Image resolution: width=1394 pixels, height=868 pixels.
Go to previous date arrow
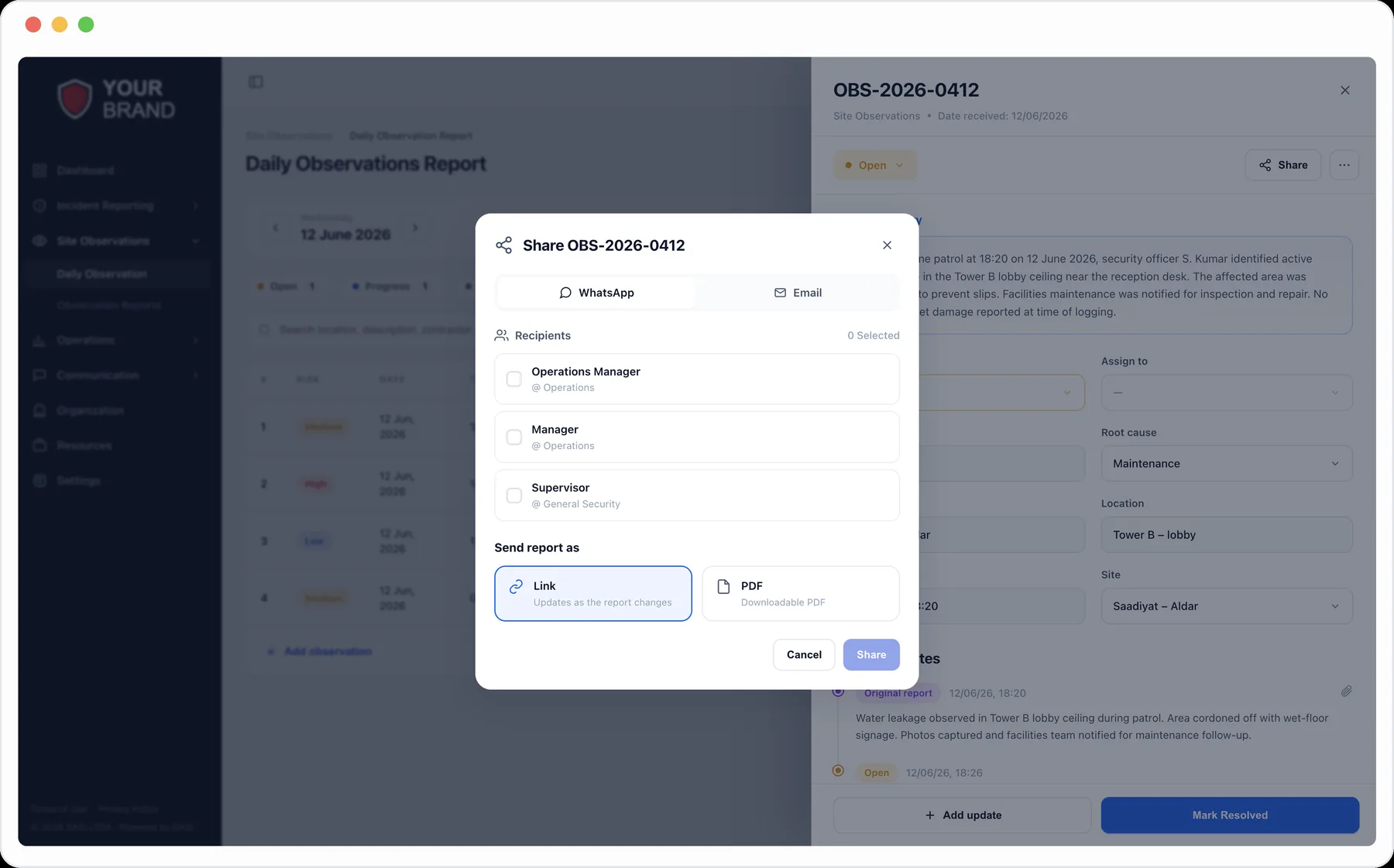(276, 228)
